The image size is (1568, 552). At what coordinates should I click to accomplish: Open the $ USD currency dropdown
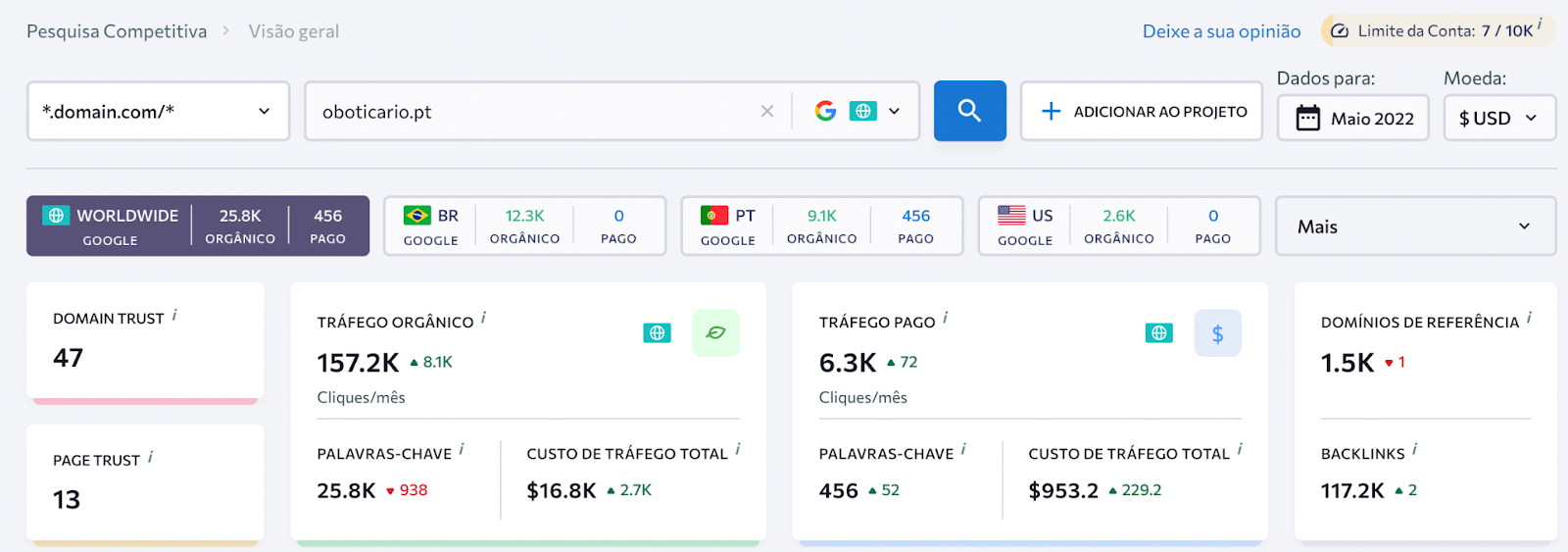click(1499, 118)
